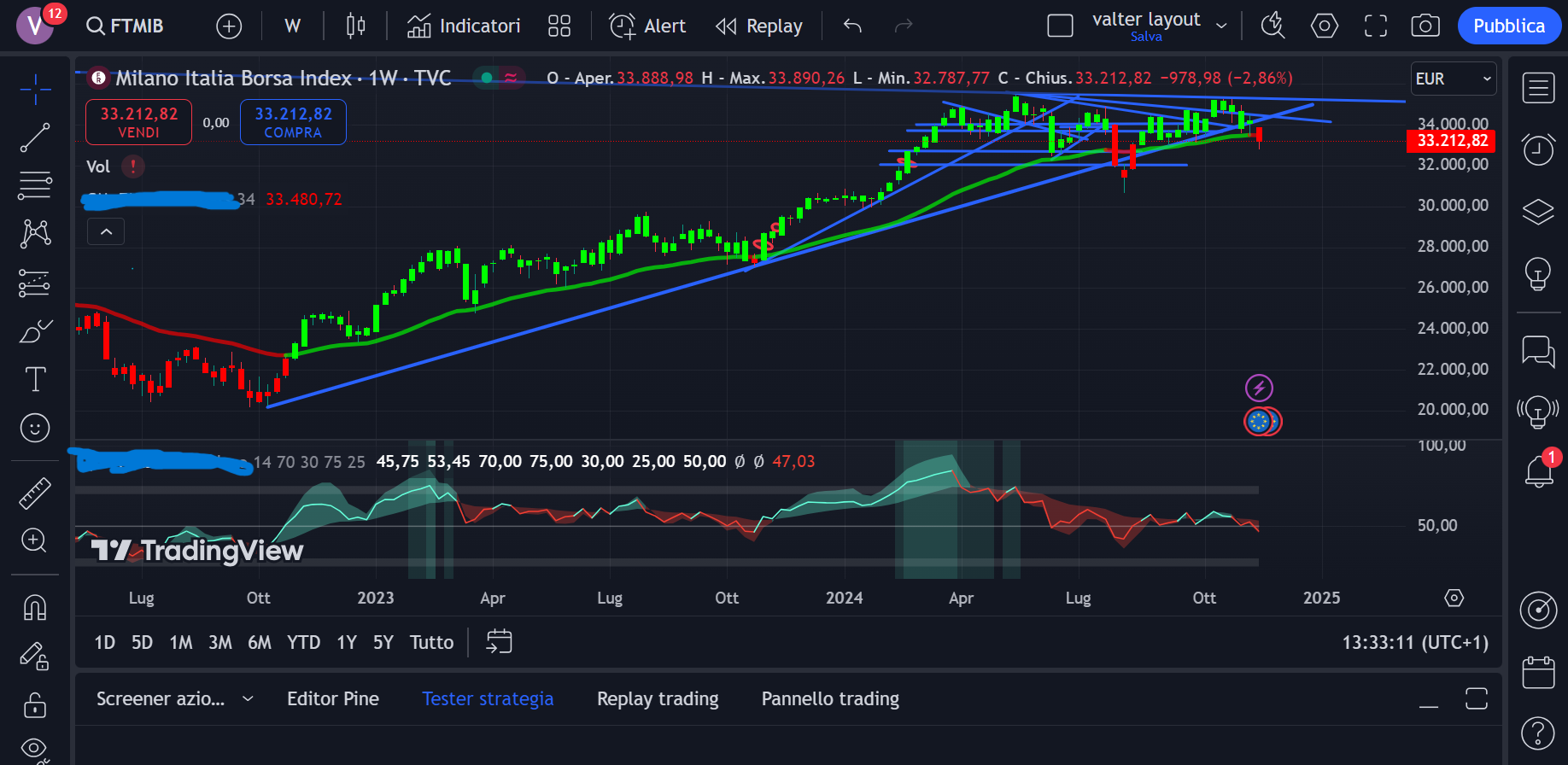1568x765 pixels.
Task: Click the Pubblica button
Action: point(1509,26)
